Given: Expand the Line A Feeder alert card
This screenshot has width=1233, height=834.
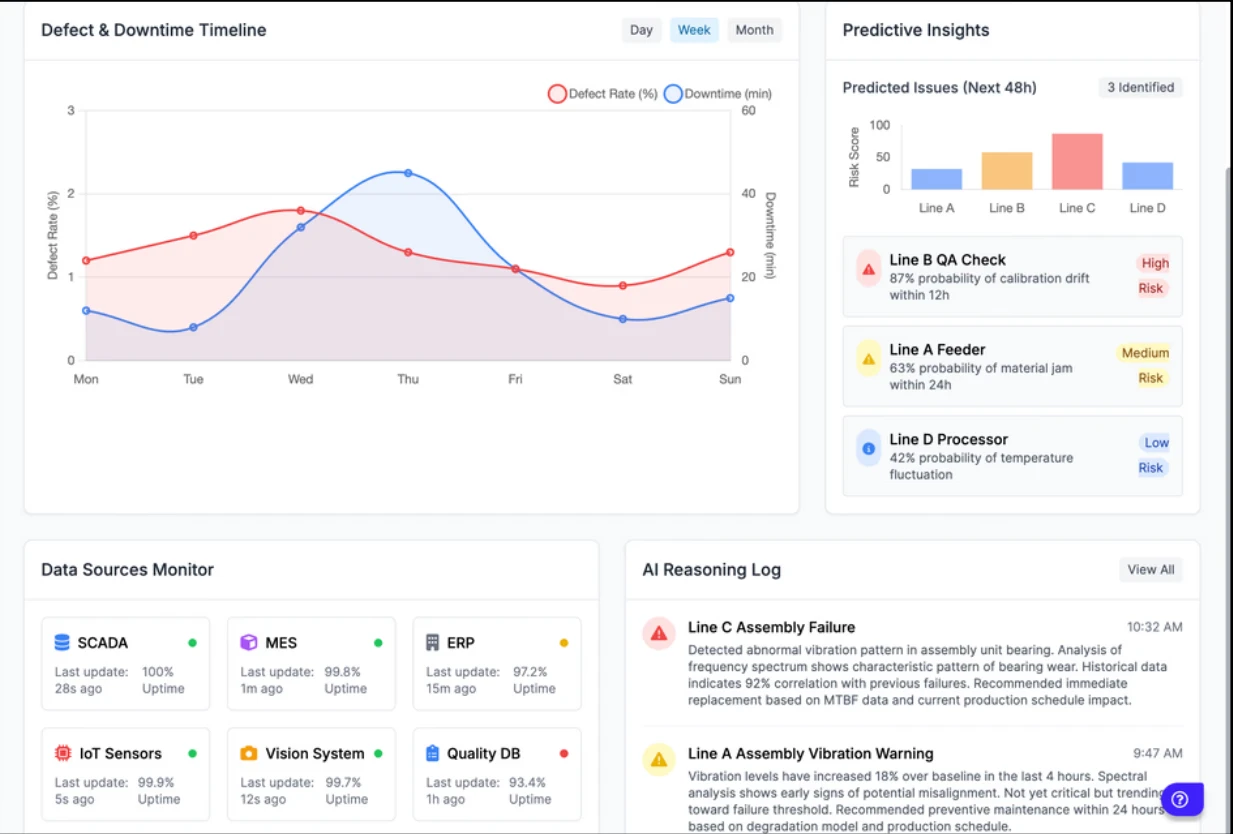Looking at the screenshot, I should coord(1012,366).
